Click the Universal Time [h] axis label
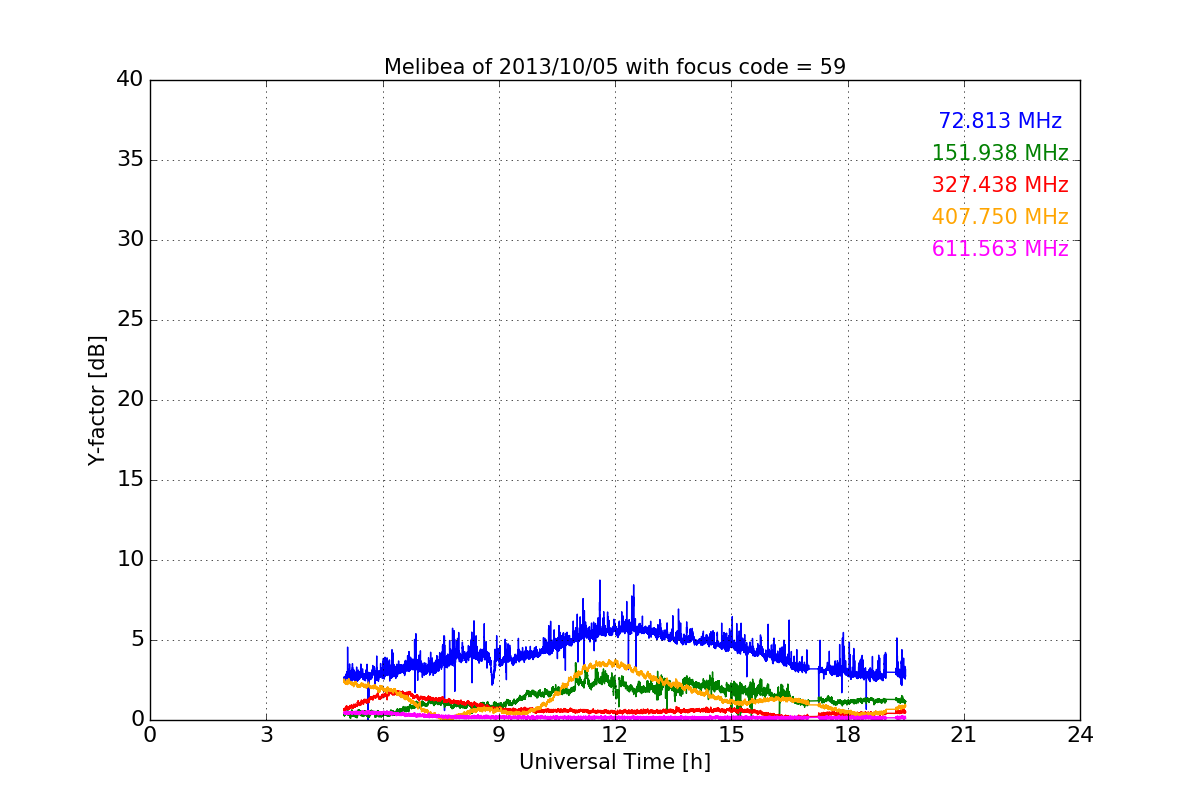1200x800 pixels. pos(615,762)
